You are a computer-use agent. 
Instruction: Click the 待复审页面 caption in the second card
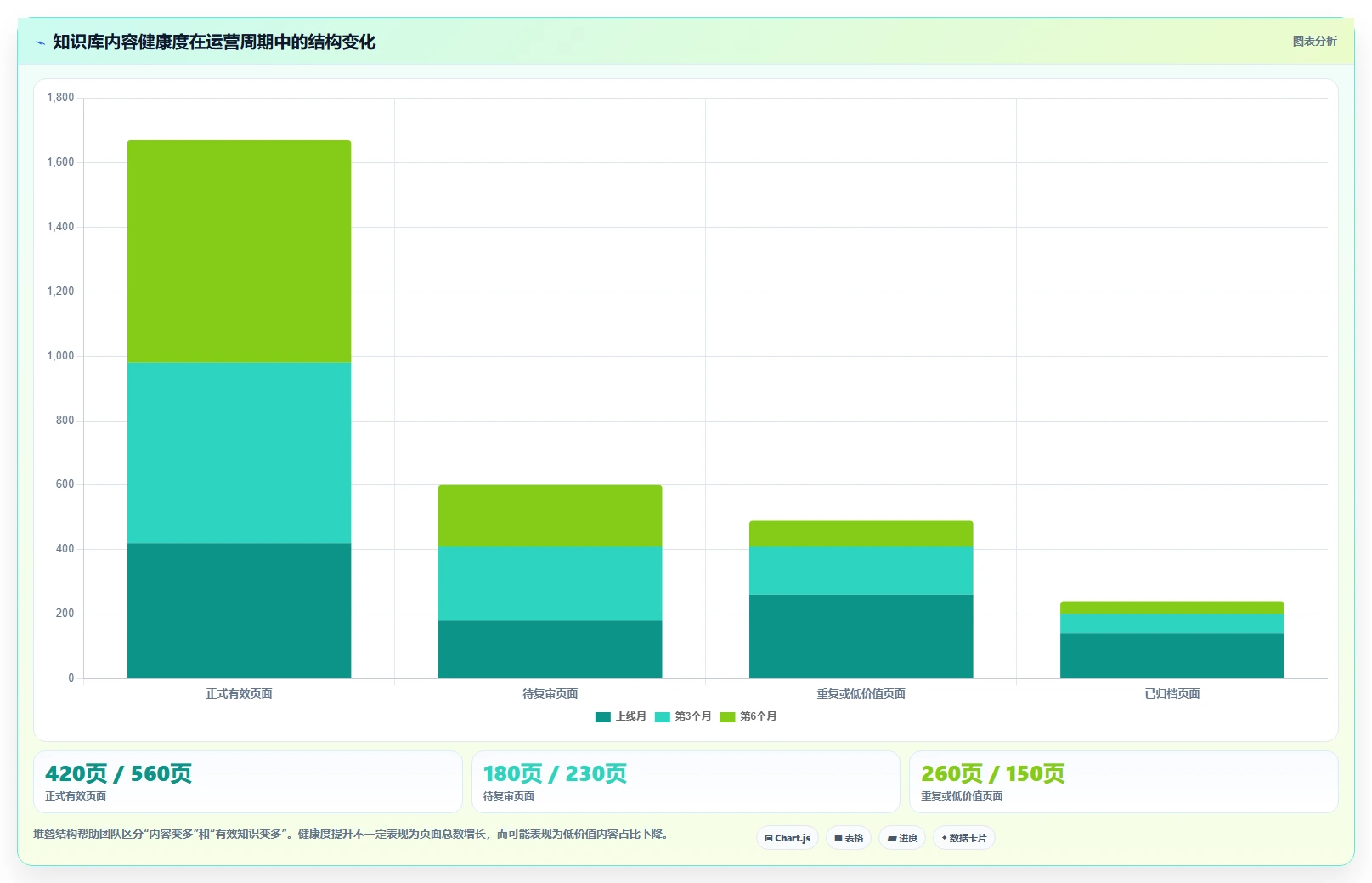[x=508, y=796]
